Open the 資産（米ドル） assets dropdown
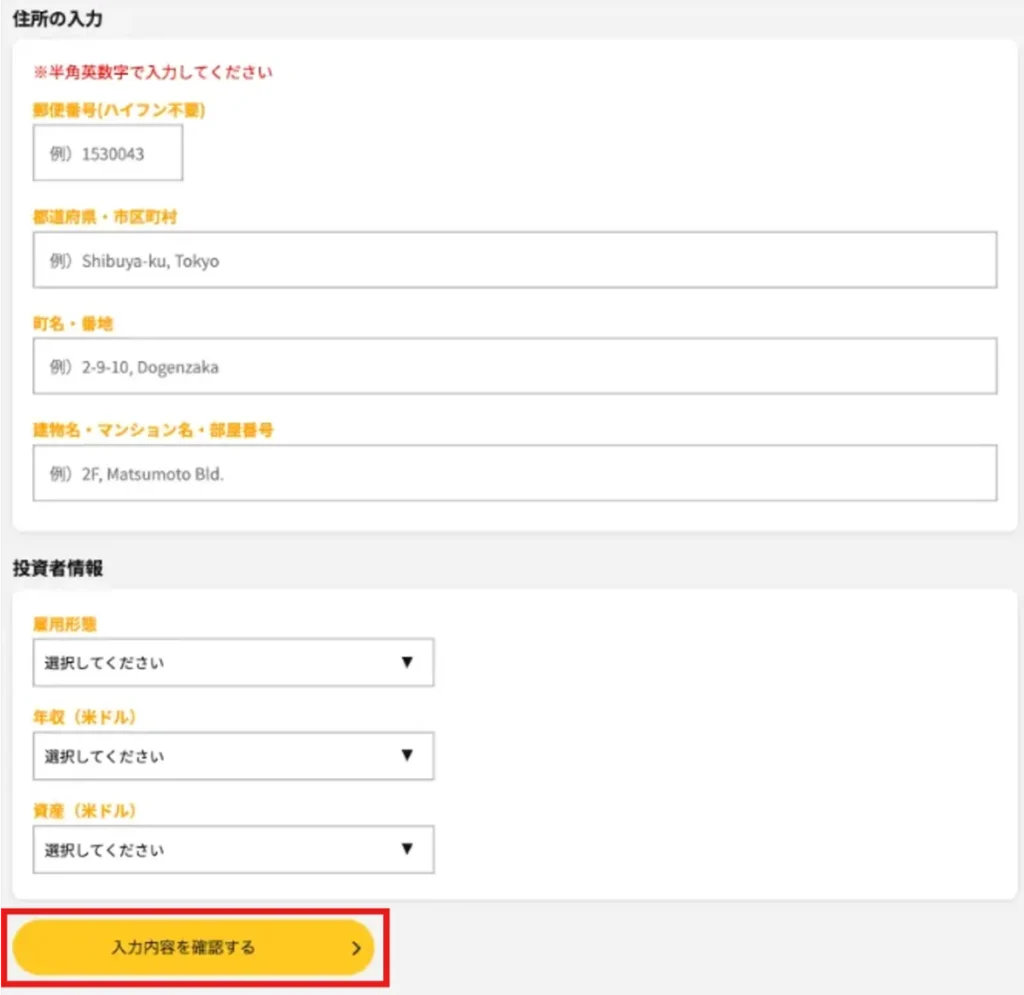 [233, 849]
